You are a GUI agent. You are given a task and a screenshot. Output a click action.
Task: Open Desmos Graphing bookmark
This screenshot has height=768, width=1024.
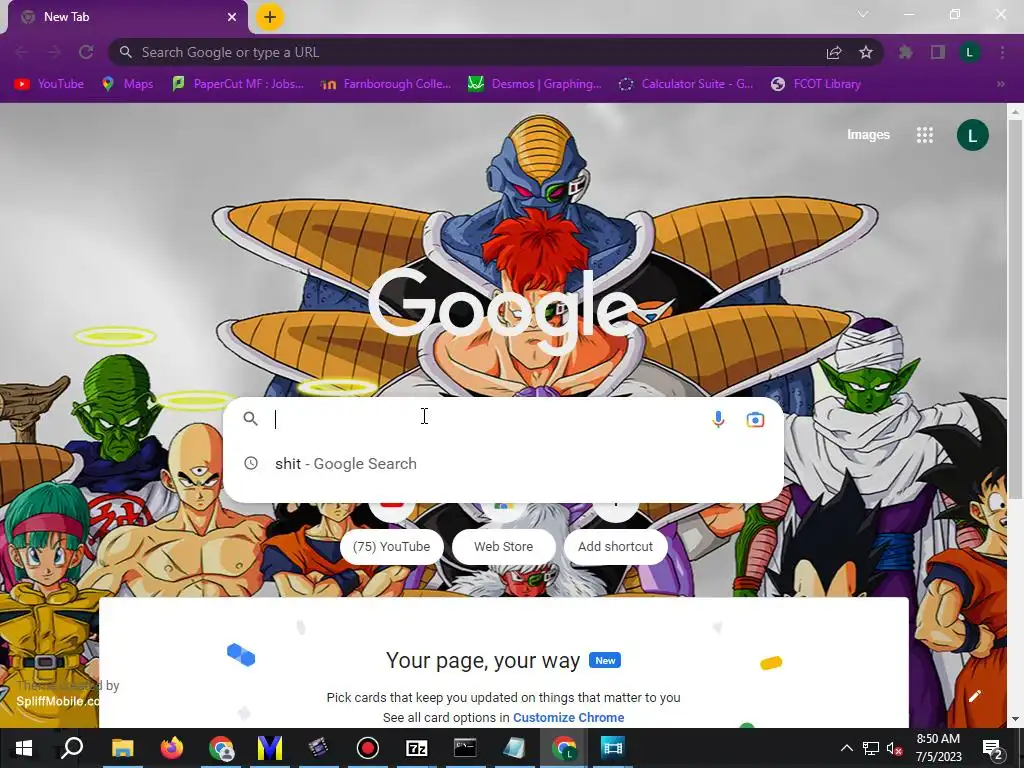[x=535, y=84]
